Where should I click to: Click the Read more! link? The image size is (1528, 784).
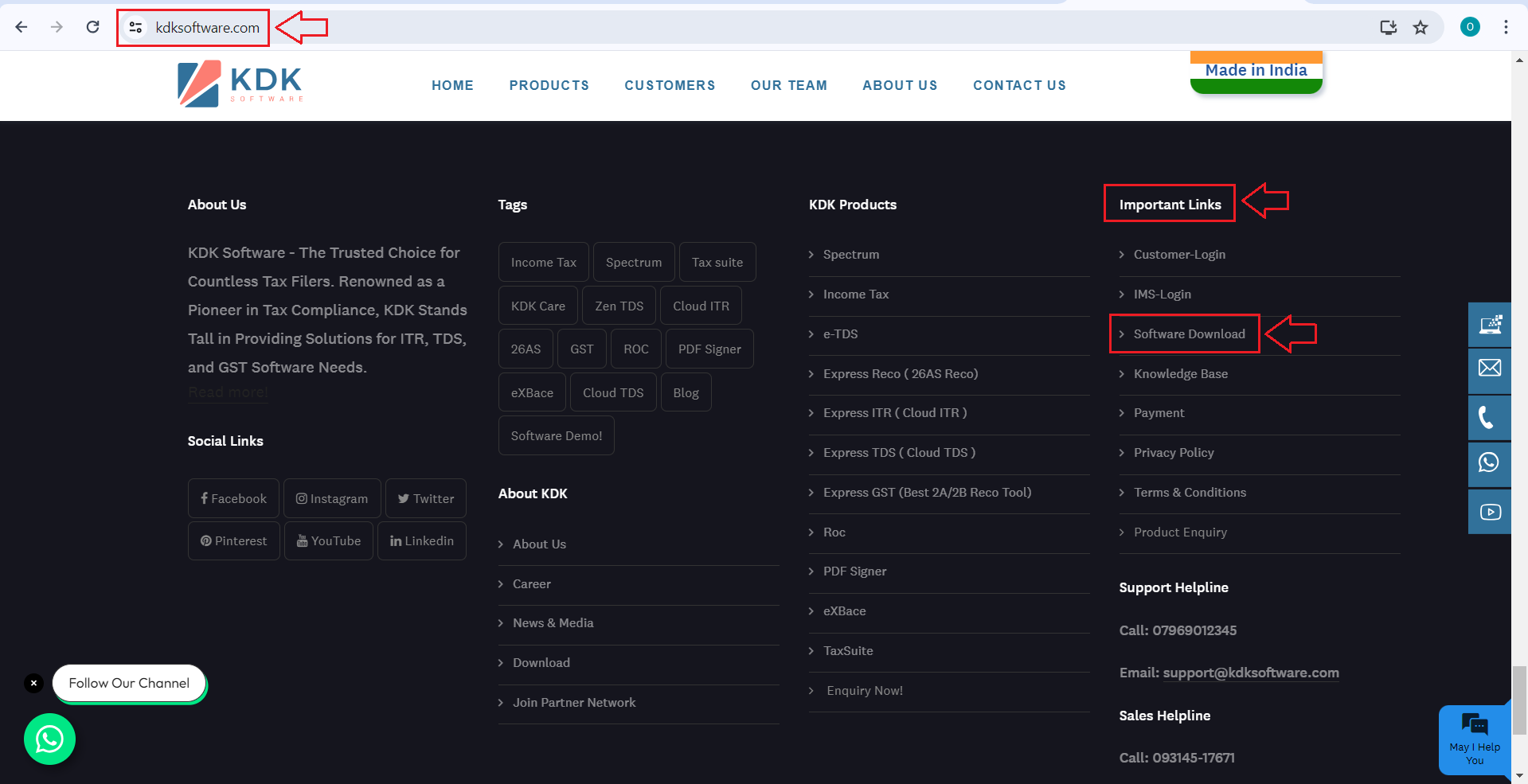tap(228, 392)
